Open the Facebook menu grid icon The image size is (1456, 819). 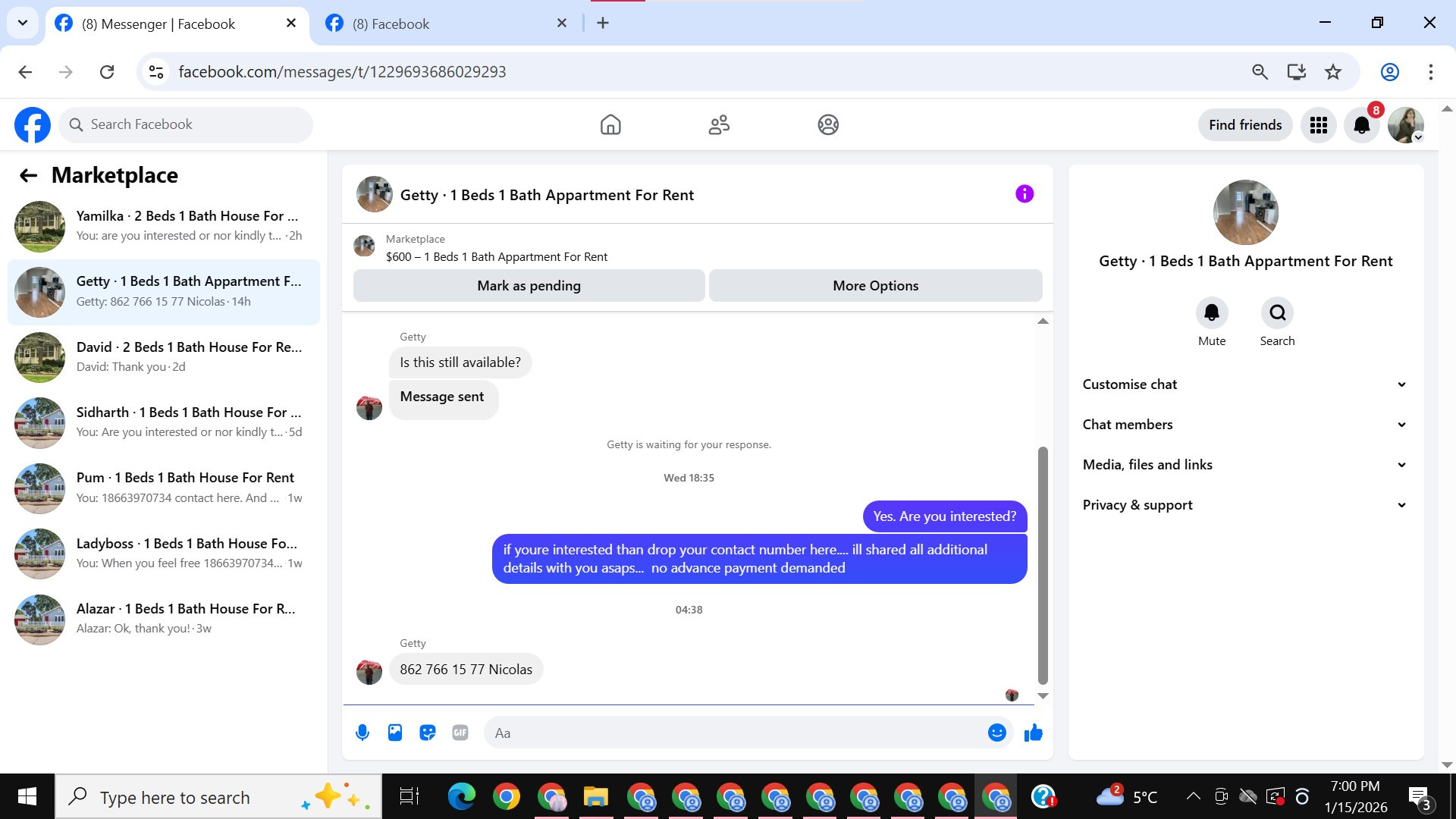(x=1318, y=125)
